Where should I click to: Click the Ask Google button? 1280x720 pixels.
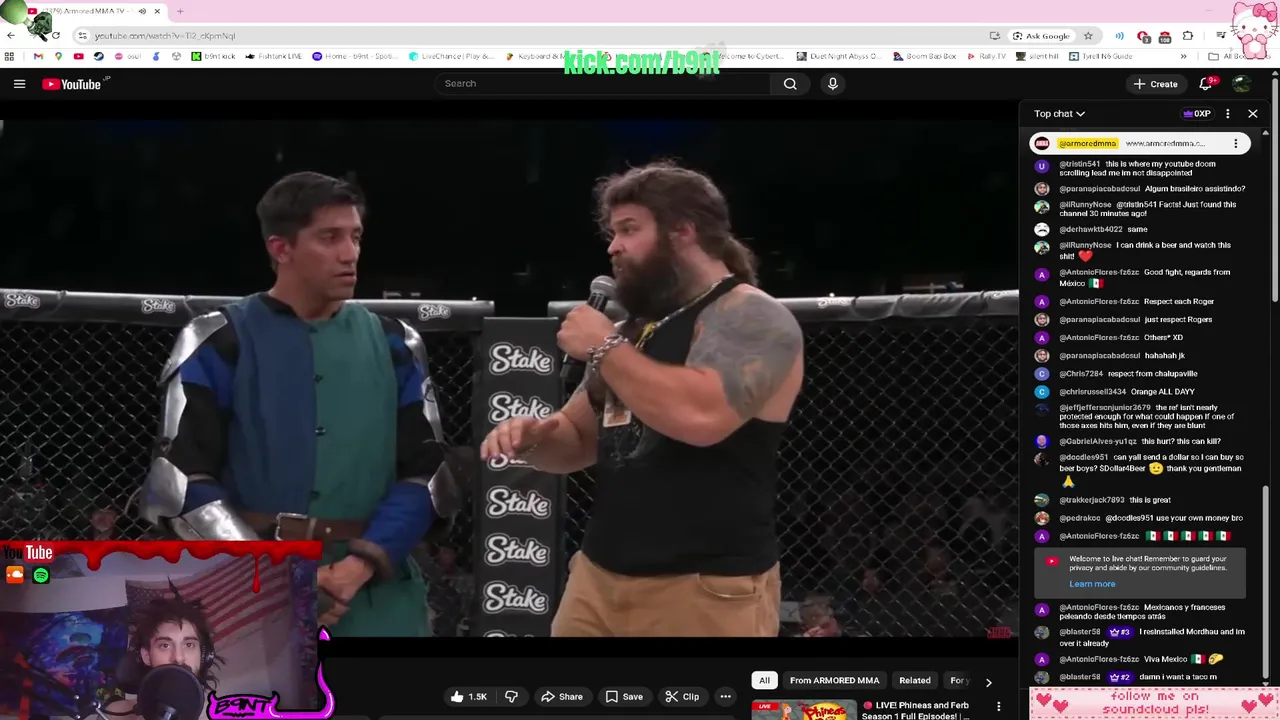pos(1040,36)
